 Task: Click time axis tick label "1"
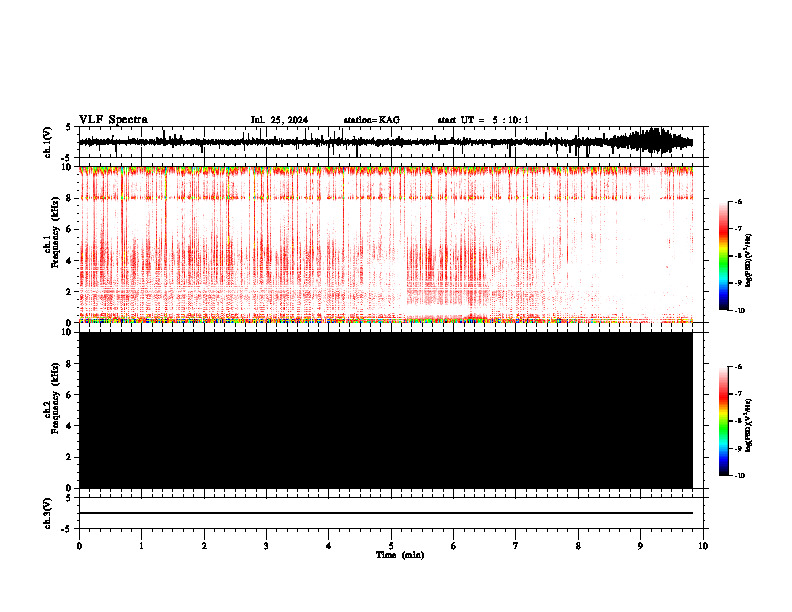coord(141,546)
